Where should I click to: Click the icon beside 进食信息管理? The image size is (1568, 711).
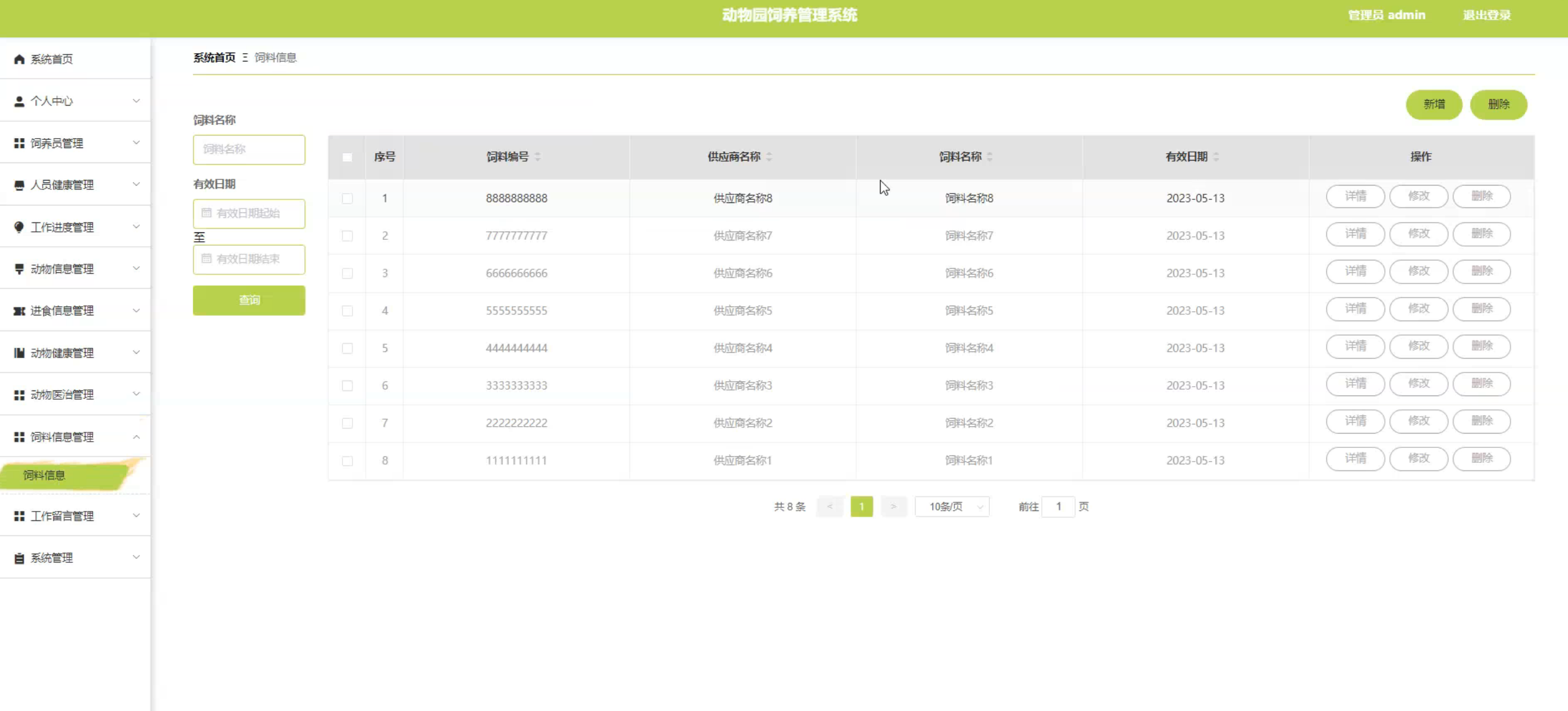tap(19, 311)
